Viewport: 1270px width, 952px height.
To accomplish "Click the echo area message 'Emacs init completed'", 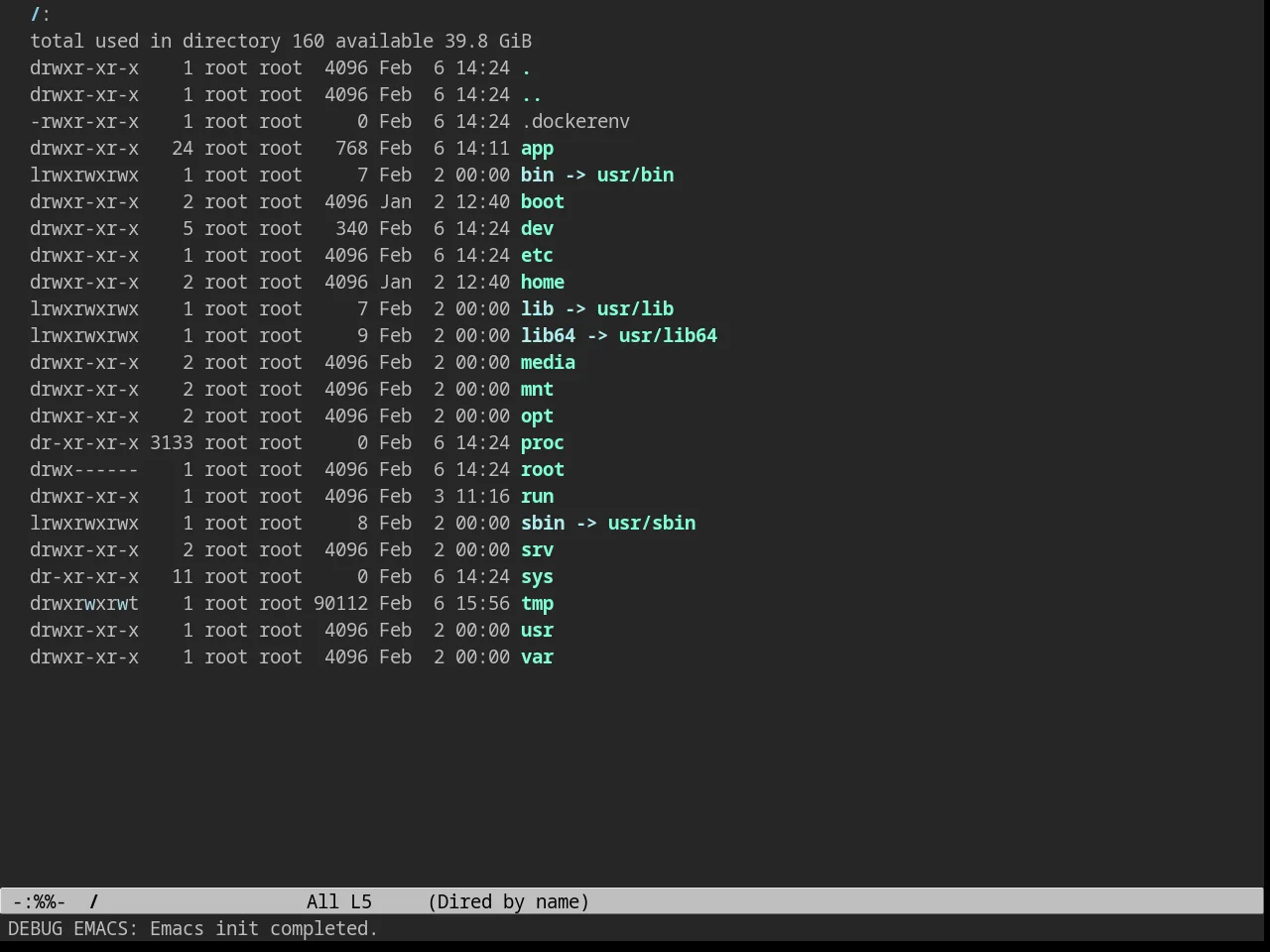I will tap(264, 929).
